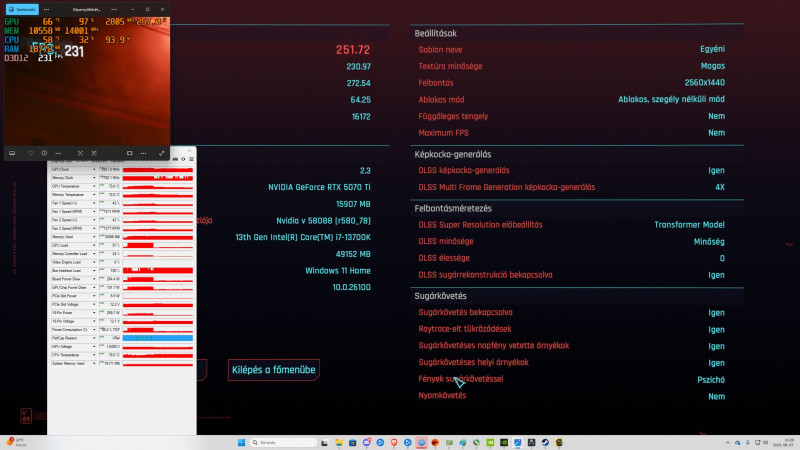The height and width of the screenshot is (450, 800).
Task: Open the Windows Start menu
Action: click(x=241, y=442)
